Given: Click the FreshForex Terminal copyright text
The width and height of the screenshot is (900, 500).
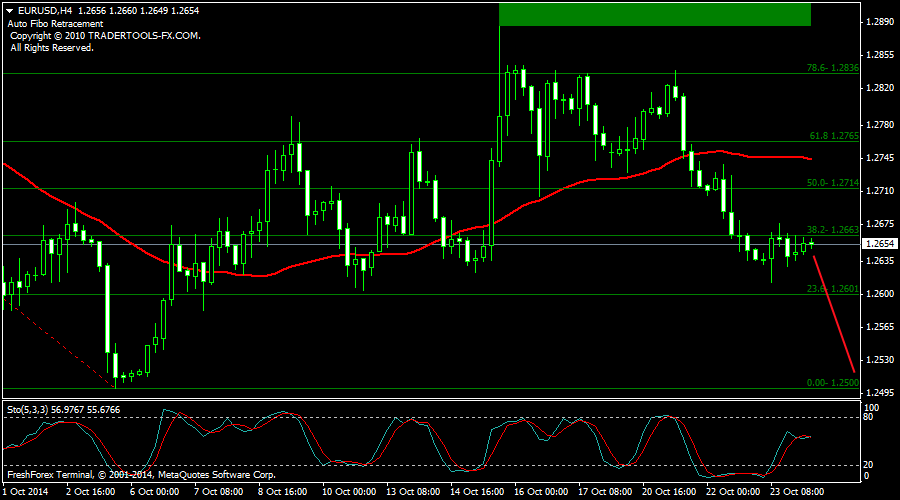Looking at the screenshot, I should (x=141, y=475).
